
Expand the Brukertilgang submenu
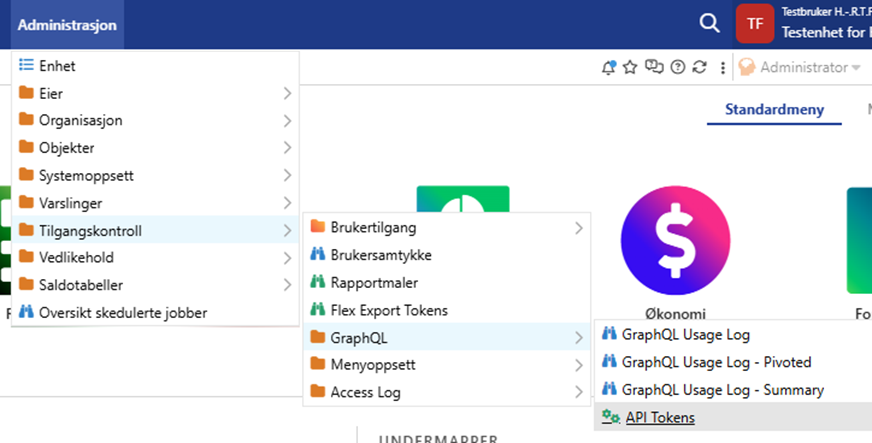[x=445, y=227]
